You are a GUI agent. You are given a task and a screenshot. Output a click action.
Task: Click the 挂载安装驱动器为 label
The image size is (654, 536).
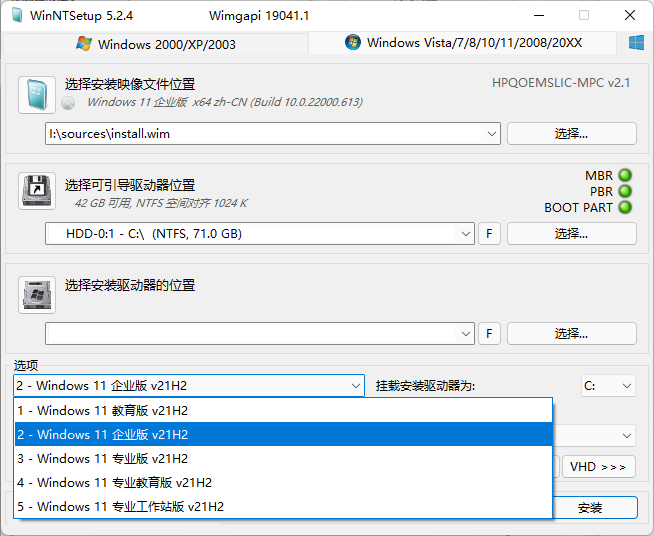[425, 386]
